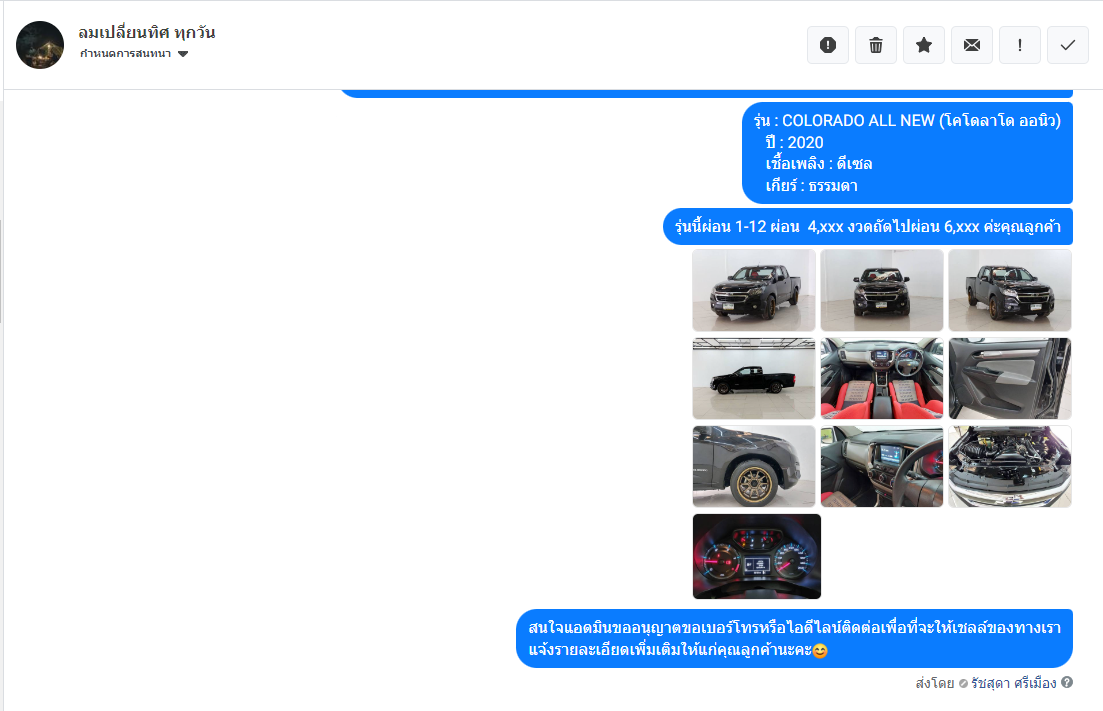Mark conversation as spam with exclamation-circle icon

point(828,45)
